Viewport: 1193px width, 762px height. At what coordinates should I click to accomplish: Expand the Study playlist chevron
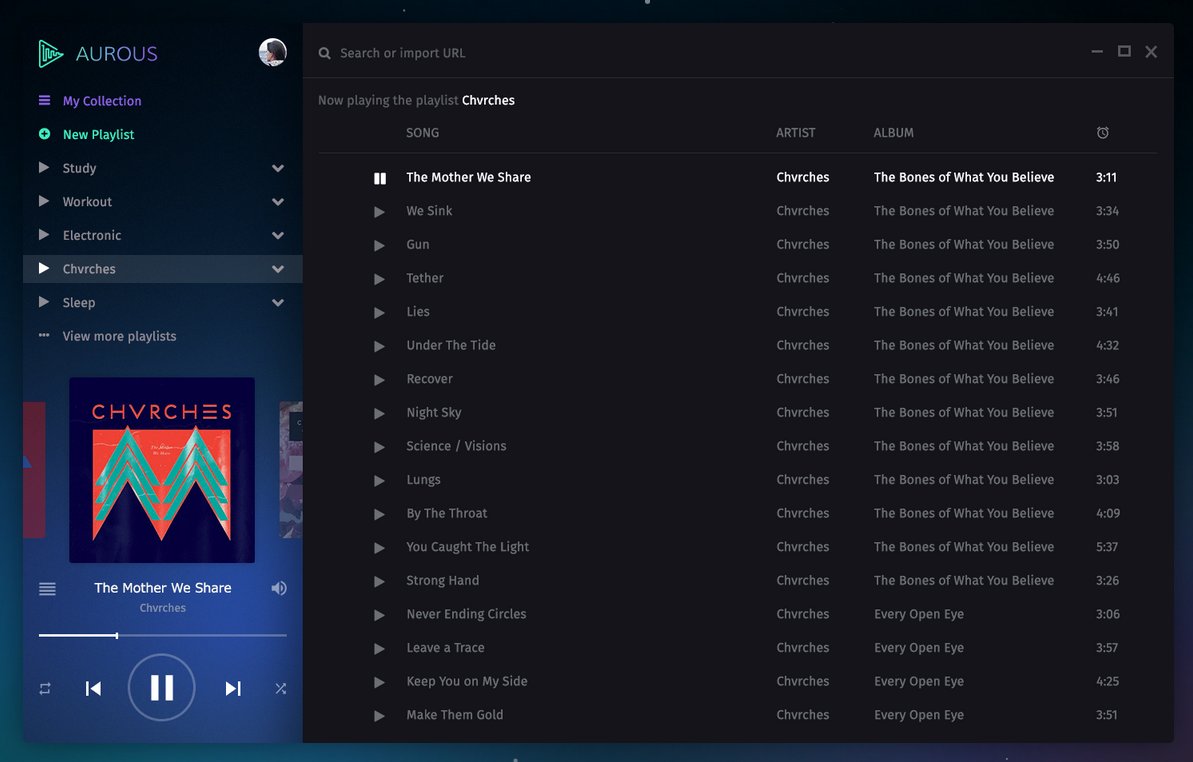pyautogui.click(x=278, y=168)
